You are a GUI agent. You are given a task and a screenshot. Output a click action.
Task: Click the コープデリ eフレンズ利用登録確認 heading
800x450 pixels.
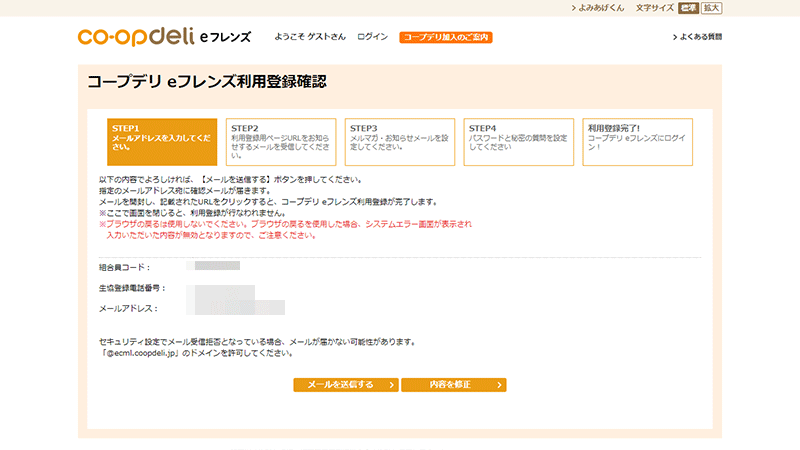(207, 82)
